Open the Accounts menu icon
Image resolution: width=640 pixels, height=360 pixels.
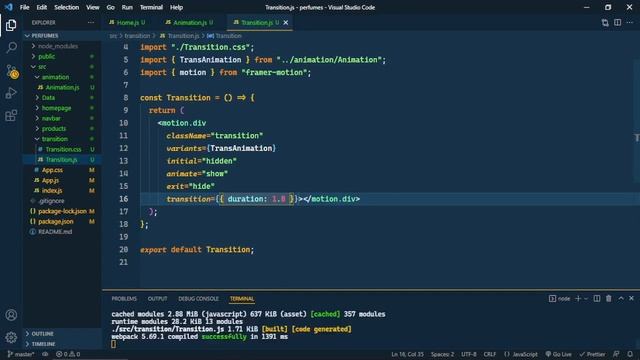[x=11, y=315]
